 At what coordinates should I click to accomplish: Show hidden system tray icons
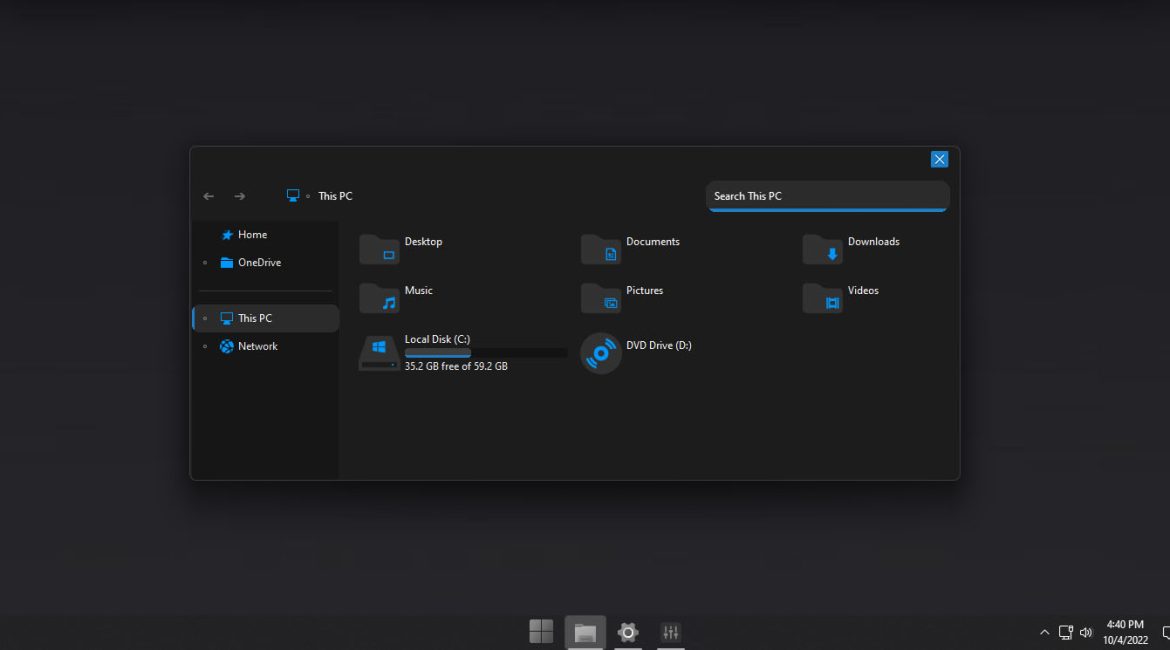tap(1044, 632)
